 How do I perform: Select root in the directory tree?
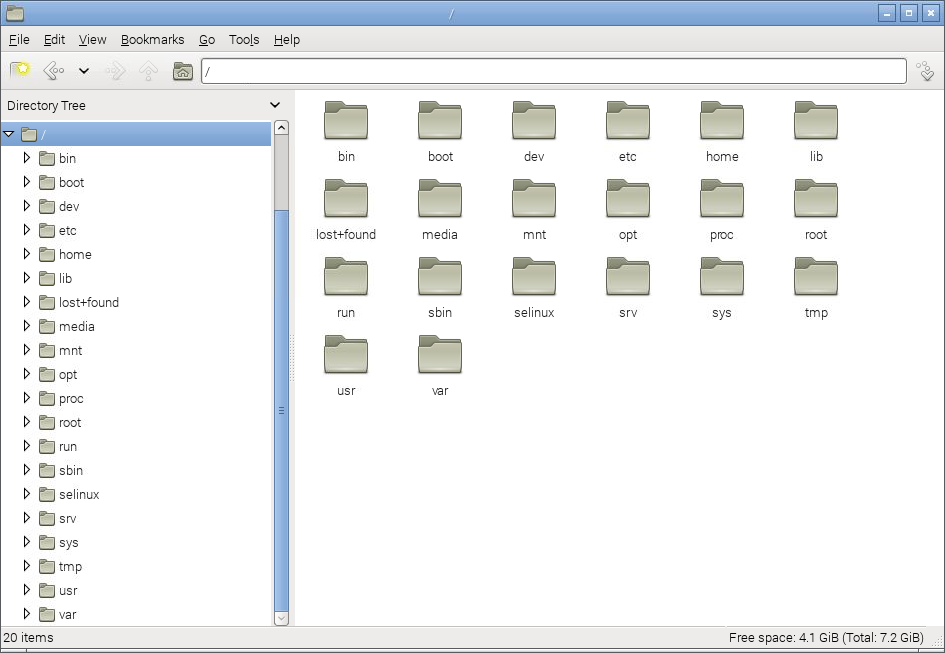click(70, 422)
